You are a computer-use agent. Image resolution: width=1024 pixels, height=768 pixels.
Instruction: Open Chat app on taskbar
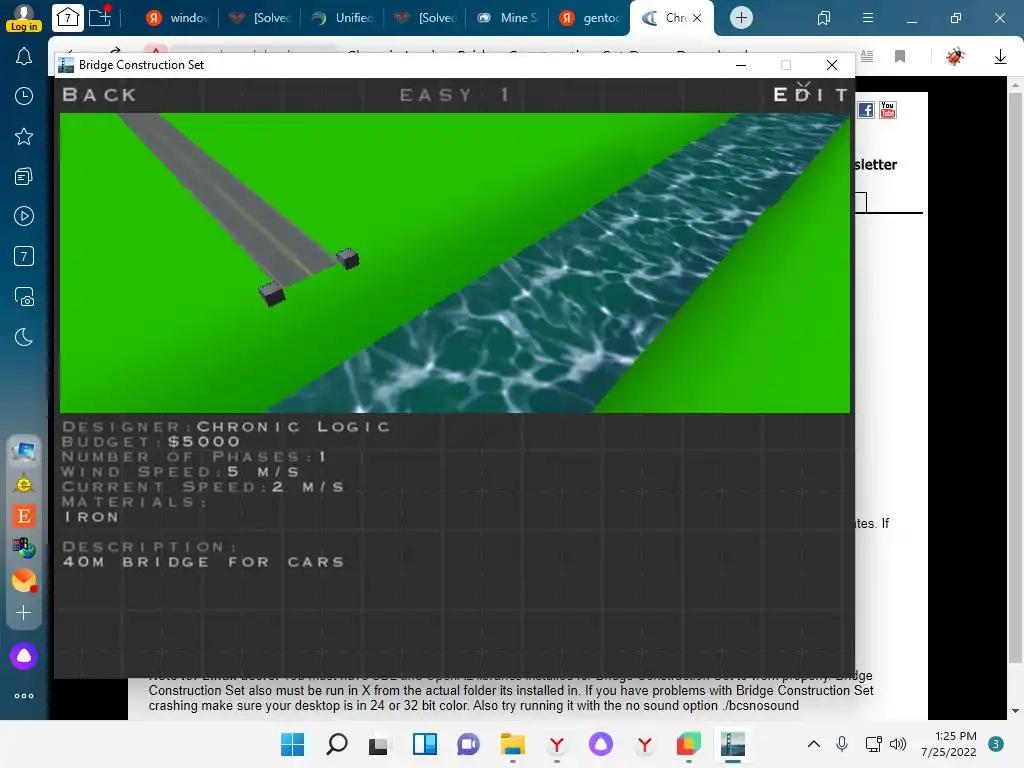tap(468, 744)
